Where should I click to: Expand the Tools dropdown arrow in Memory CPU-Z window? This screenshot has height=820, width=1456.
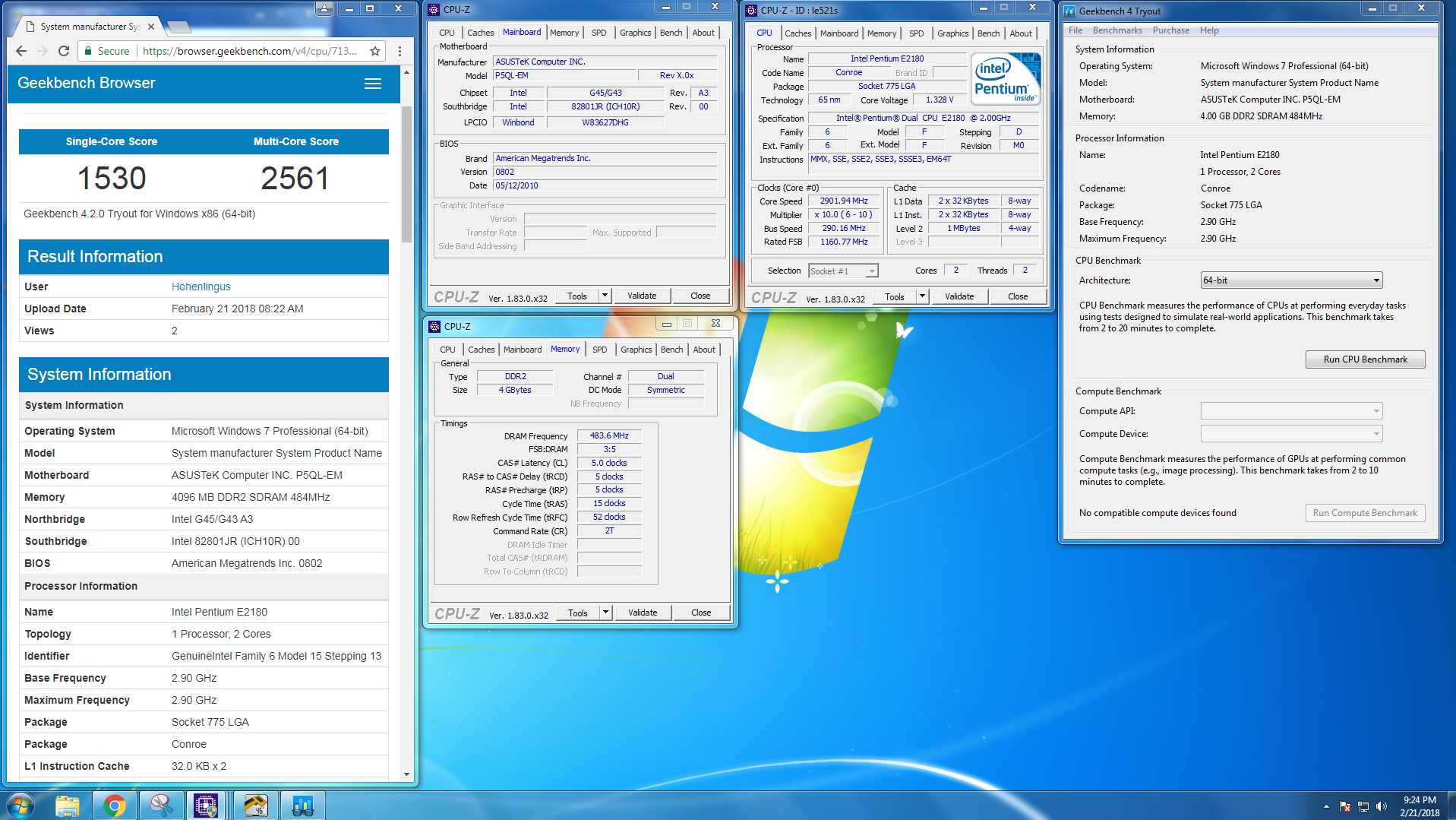click(x=606, y=613)
